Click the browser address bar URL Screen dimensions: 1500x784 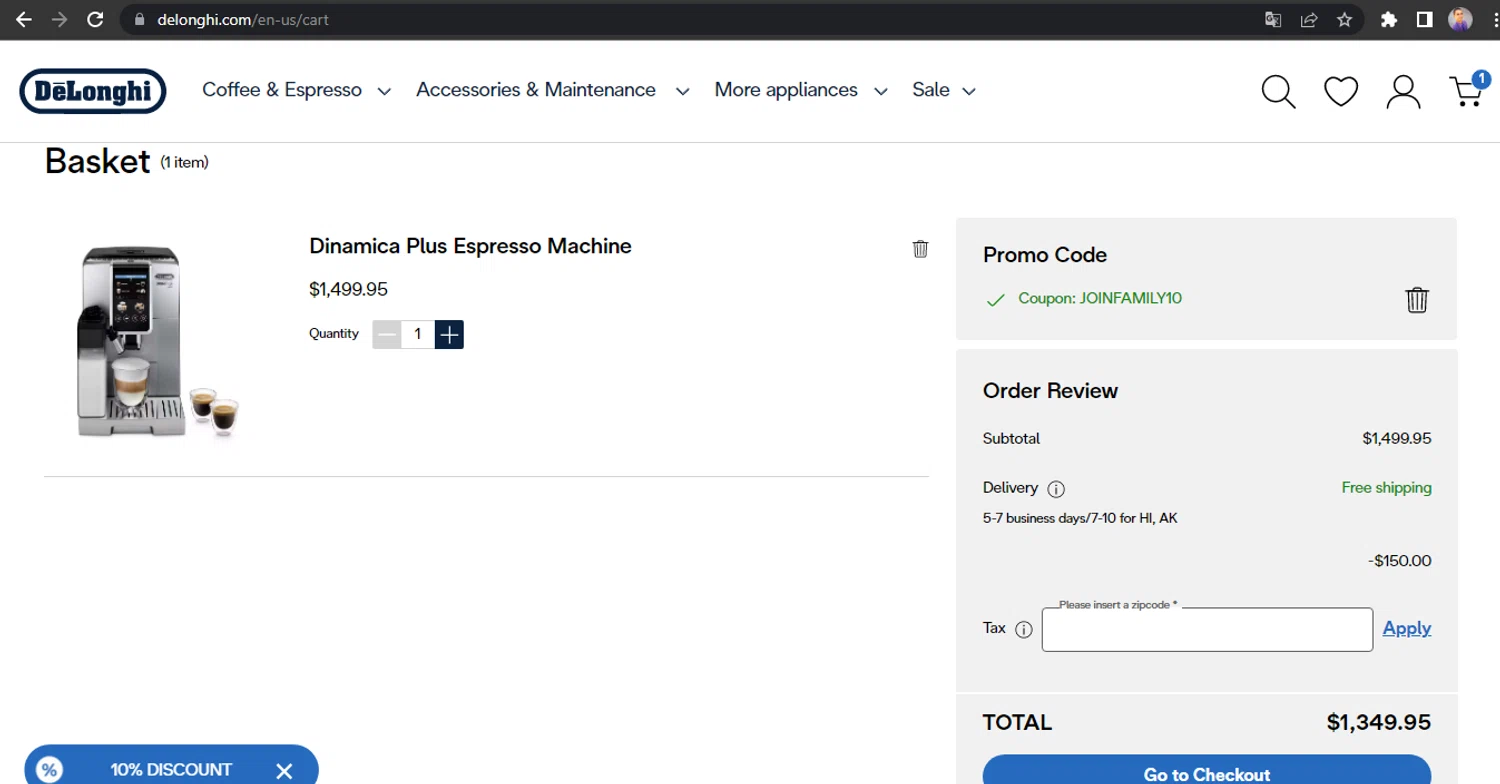tap(243, 19)
